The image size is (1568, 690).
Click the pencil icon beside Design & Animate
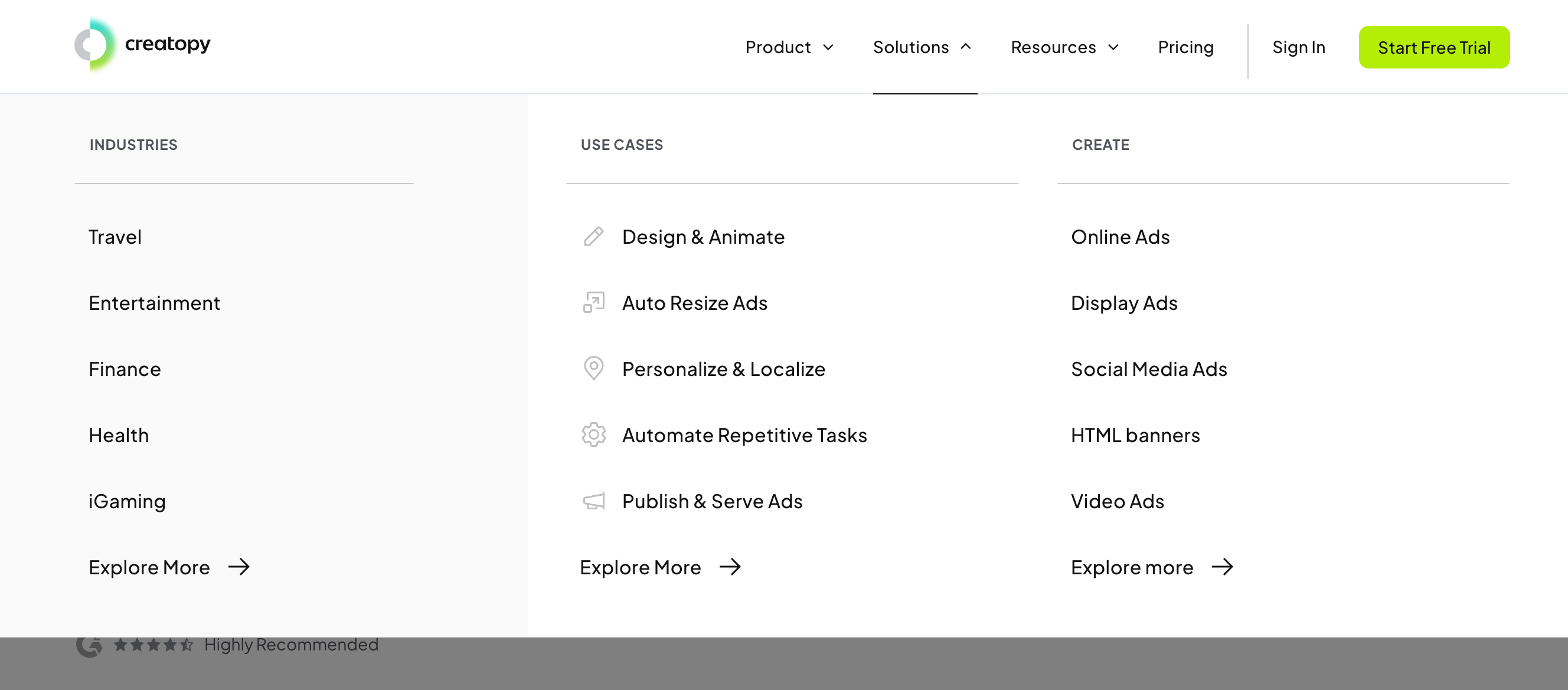pos(593,237)
